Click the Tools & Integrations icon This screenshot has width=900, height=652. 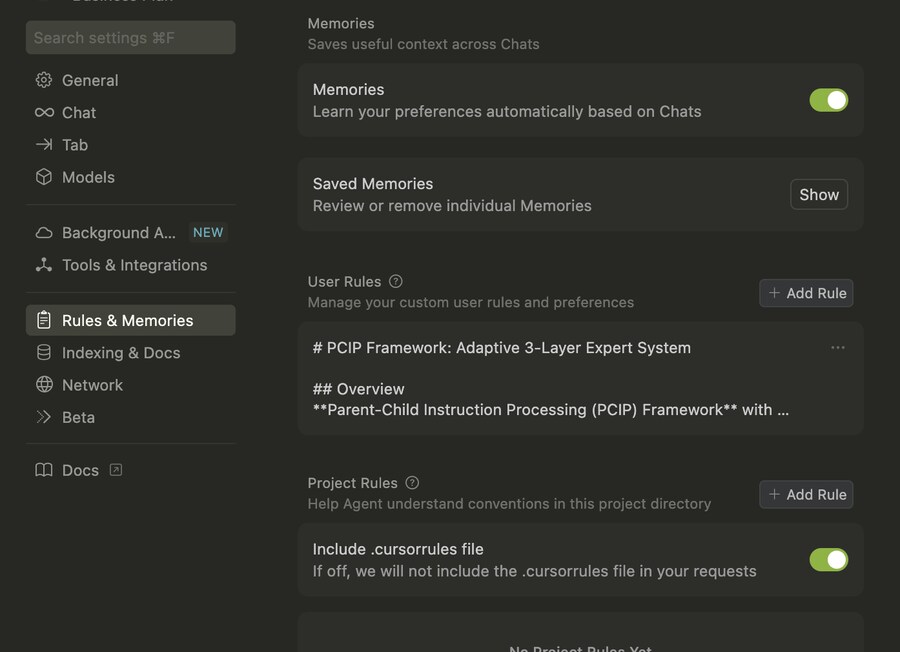pos(44,265)
